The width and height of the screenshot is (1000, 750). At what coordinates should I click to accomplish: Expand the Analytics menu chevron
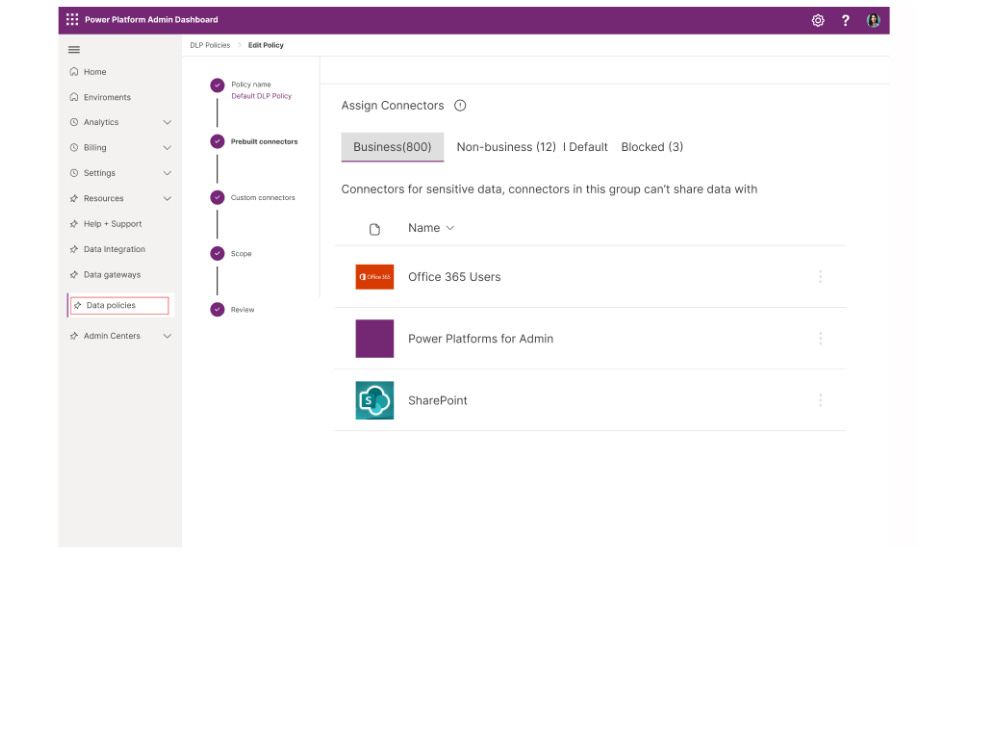click(167, 122)
